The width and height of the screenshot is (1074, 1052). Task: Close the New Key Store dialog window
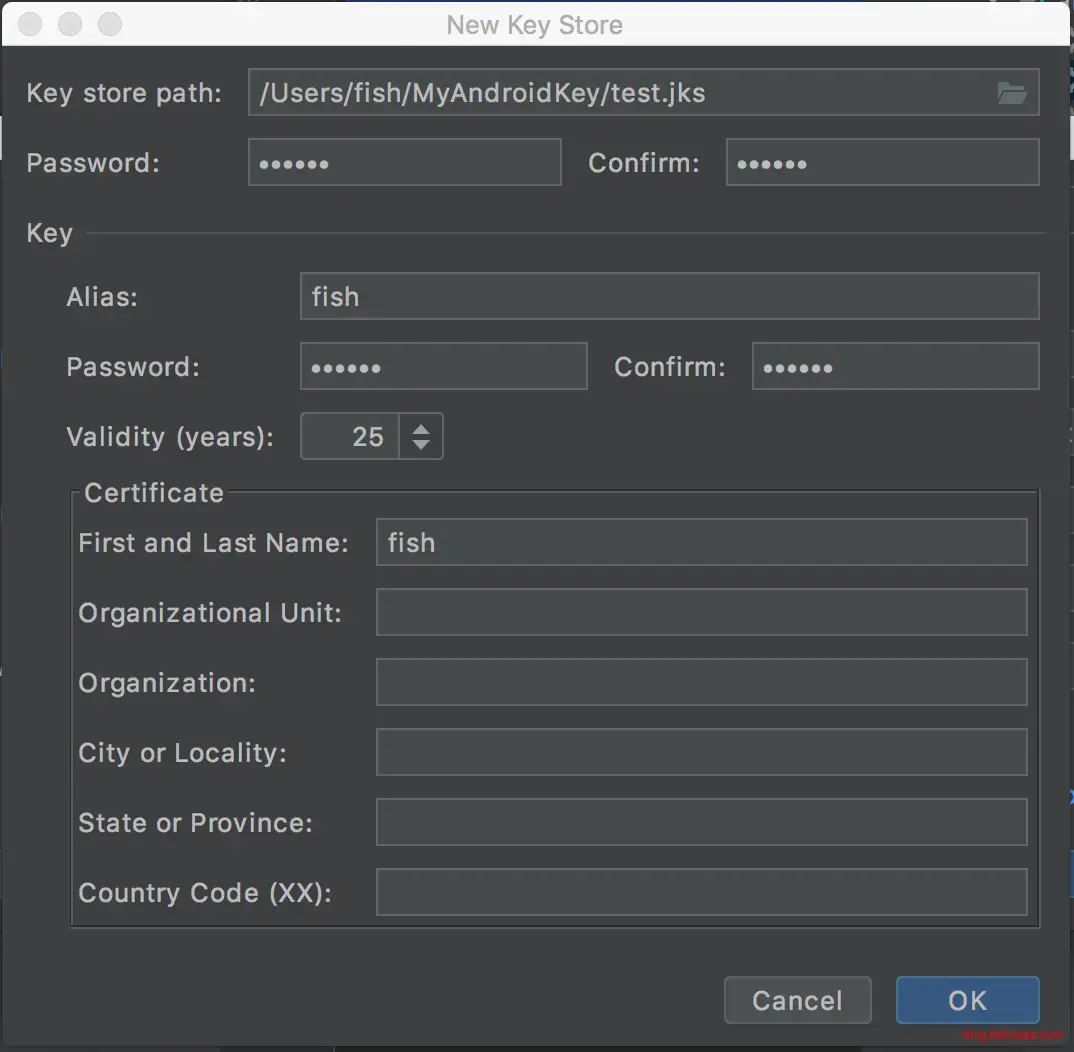click(x=31, y=24)
